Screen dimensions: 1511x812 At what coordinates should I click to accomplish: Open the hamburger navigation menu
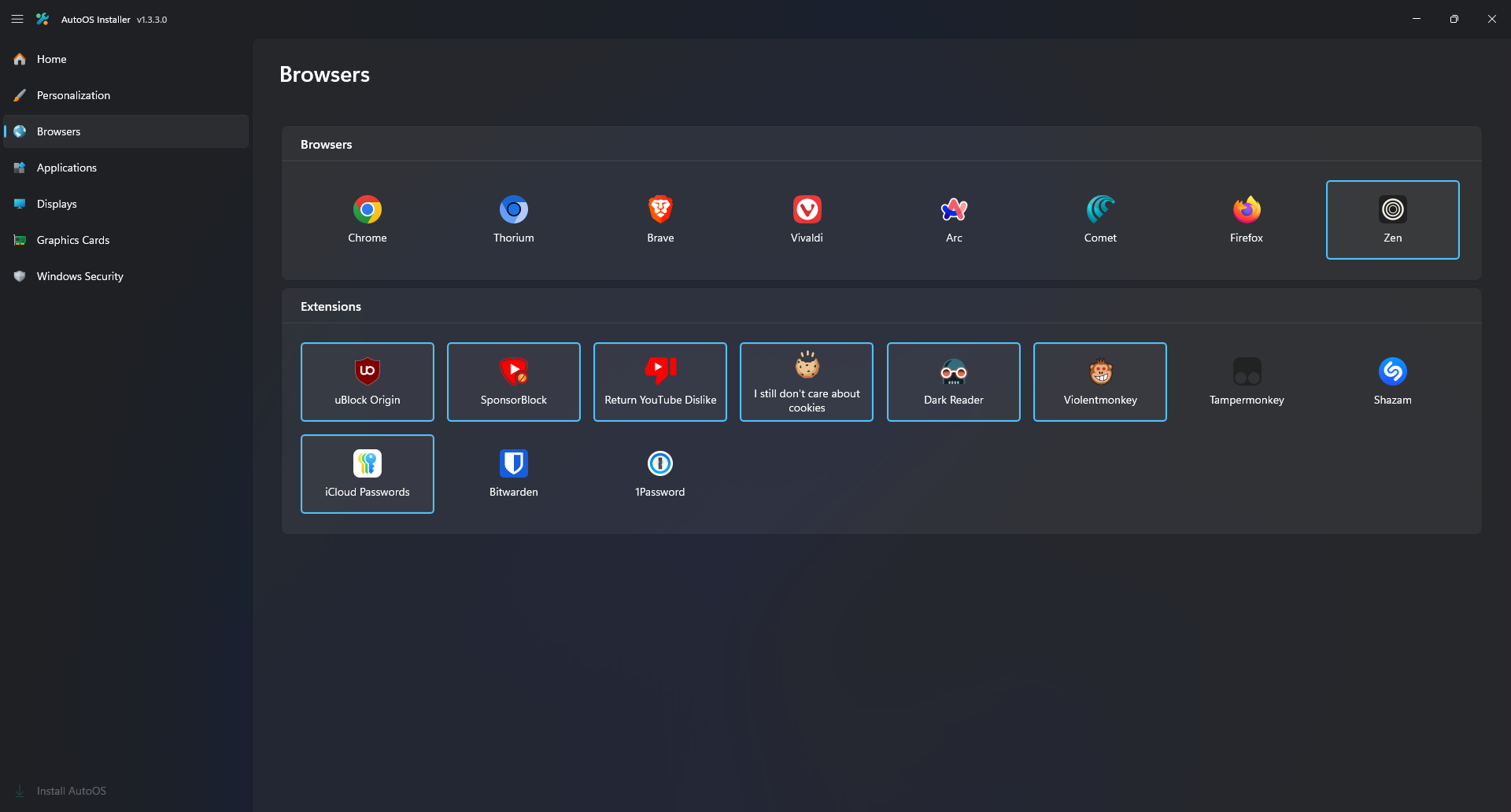click(x=17, y=19)
